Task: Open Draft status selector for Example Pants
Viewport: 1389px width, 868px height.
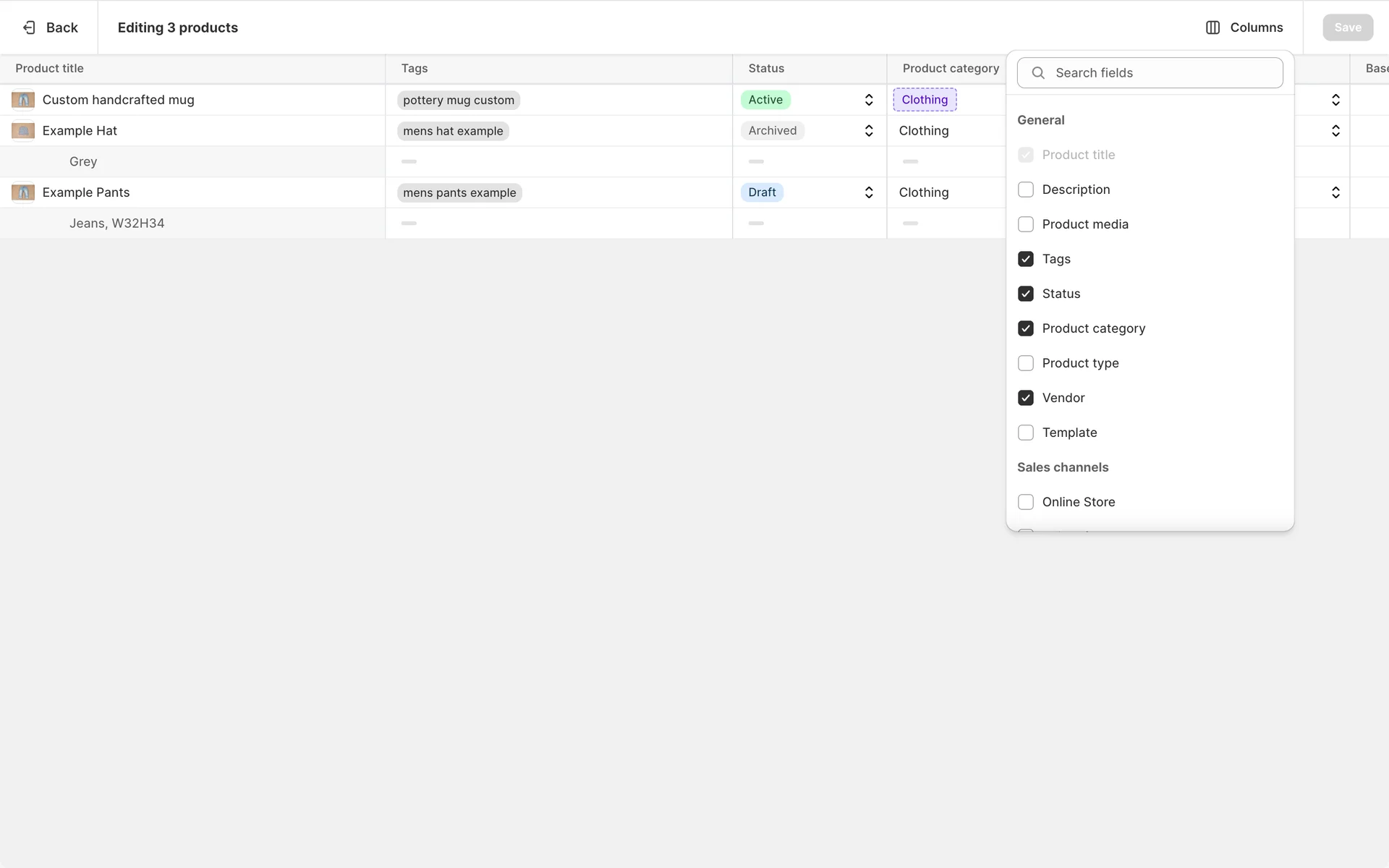Action: coord(868,192)
